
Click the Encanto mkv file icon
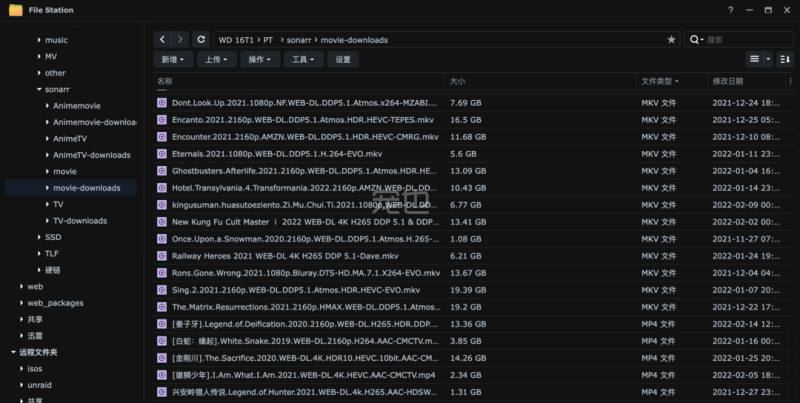(x=162, y=119)
